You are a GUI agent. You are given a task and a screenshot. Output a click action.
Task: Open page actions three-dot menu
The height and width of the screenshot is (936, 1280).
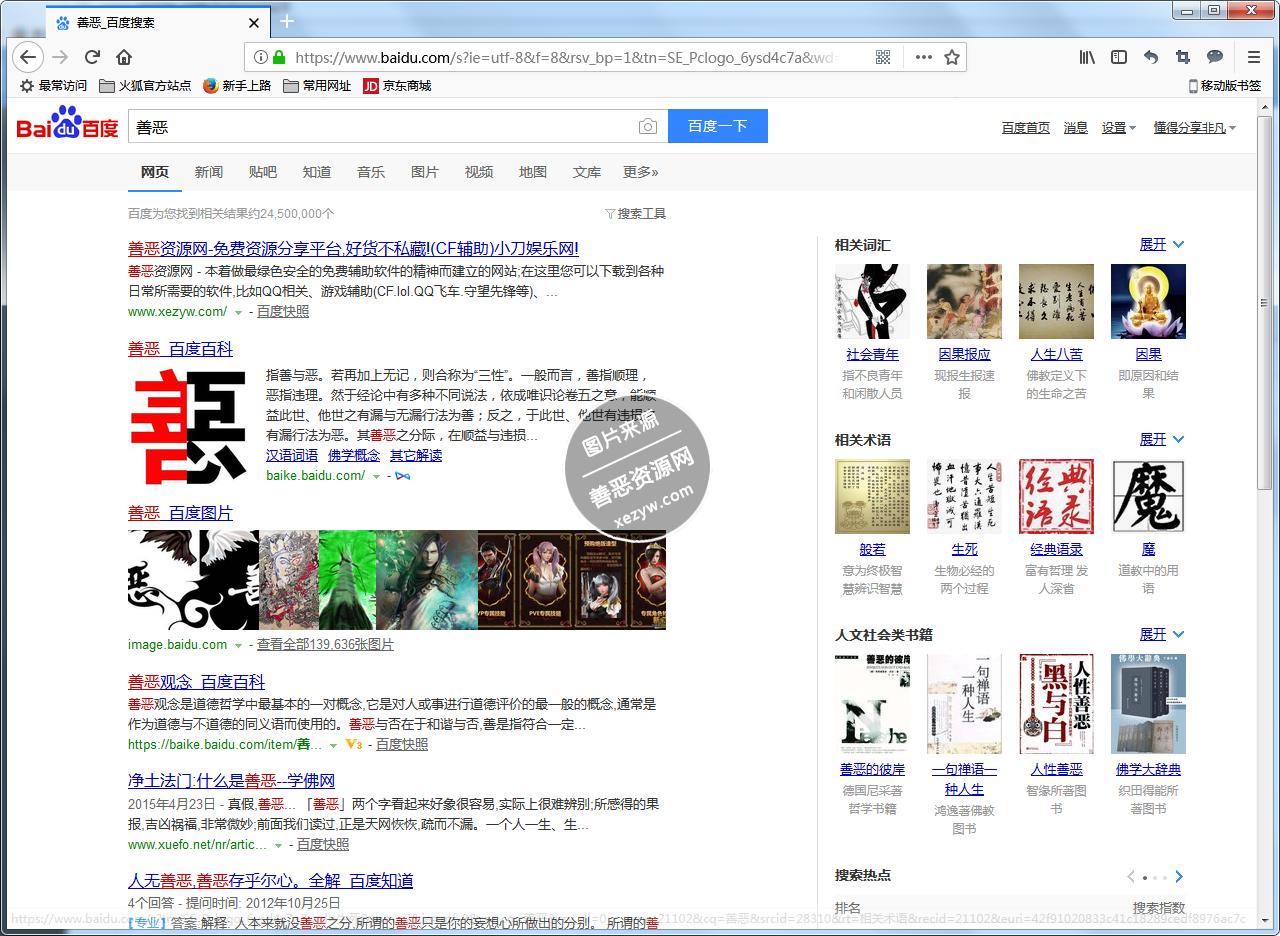923,57
